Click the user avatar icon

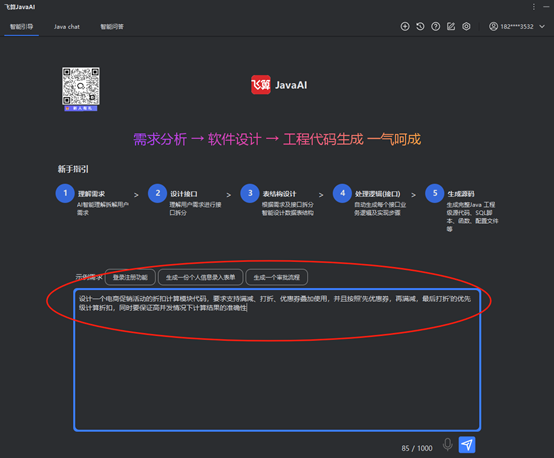point(493,27)
